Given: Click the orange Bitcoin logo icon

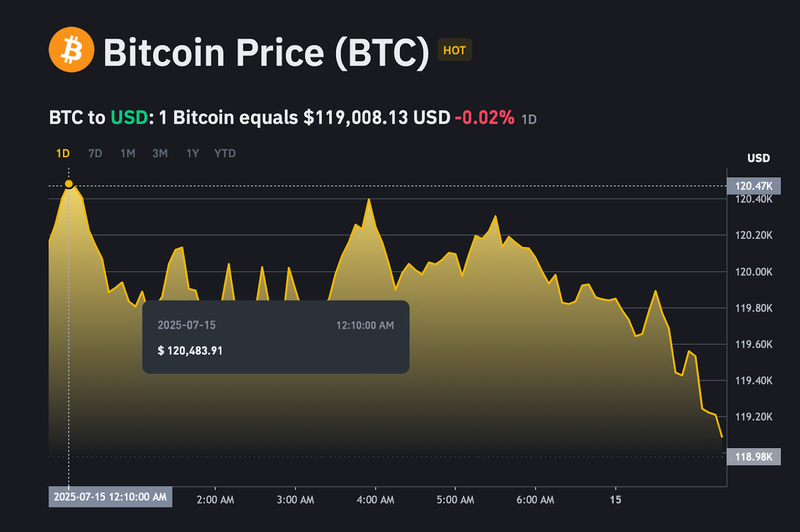Looking at the screenshot, I should tap(71, 49).
